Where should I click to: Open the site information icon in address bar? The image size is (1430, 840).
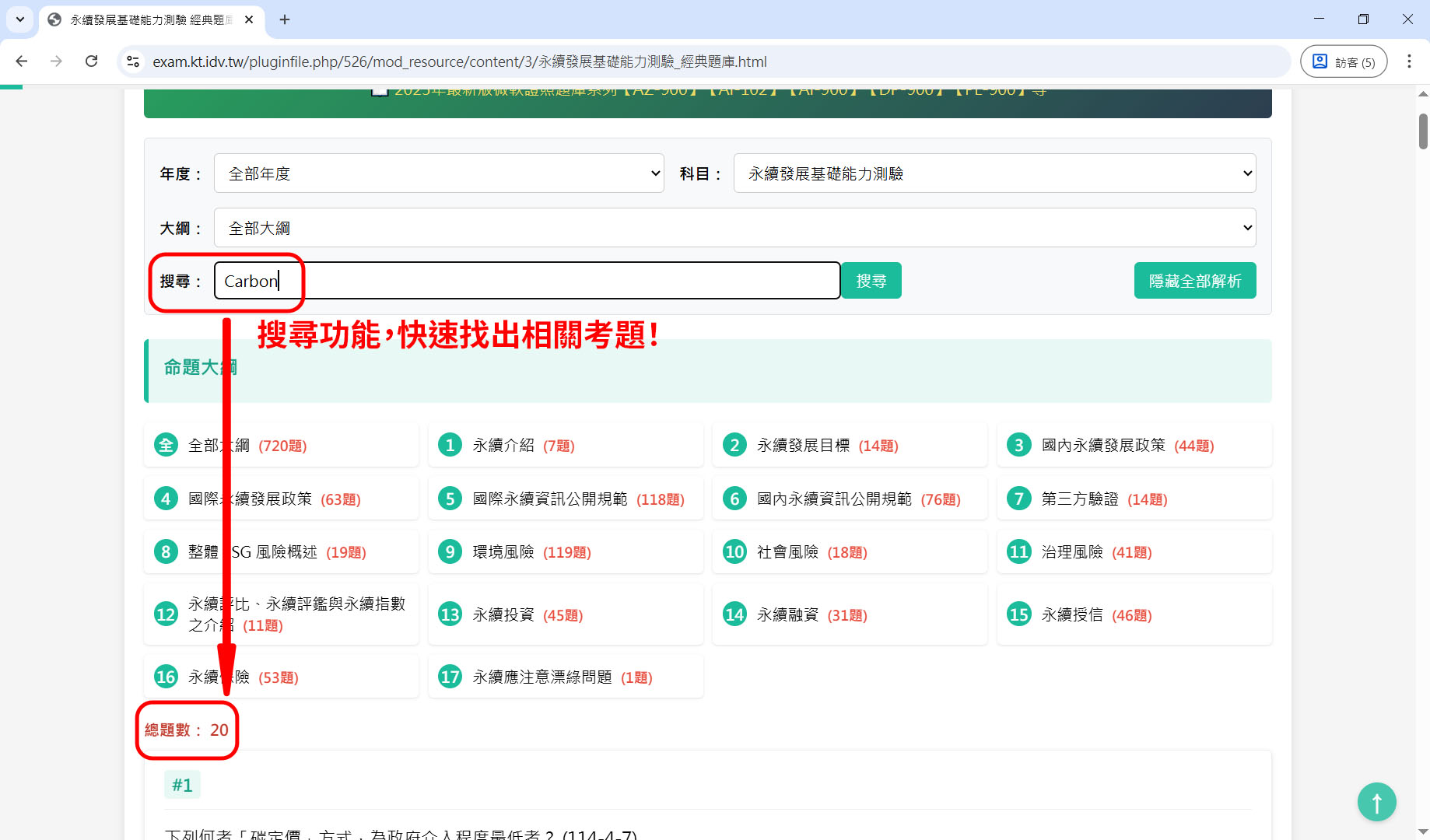tap(133, 61)
